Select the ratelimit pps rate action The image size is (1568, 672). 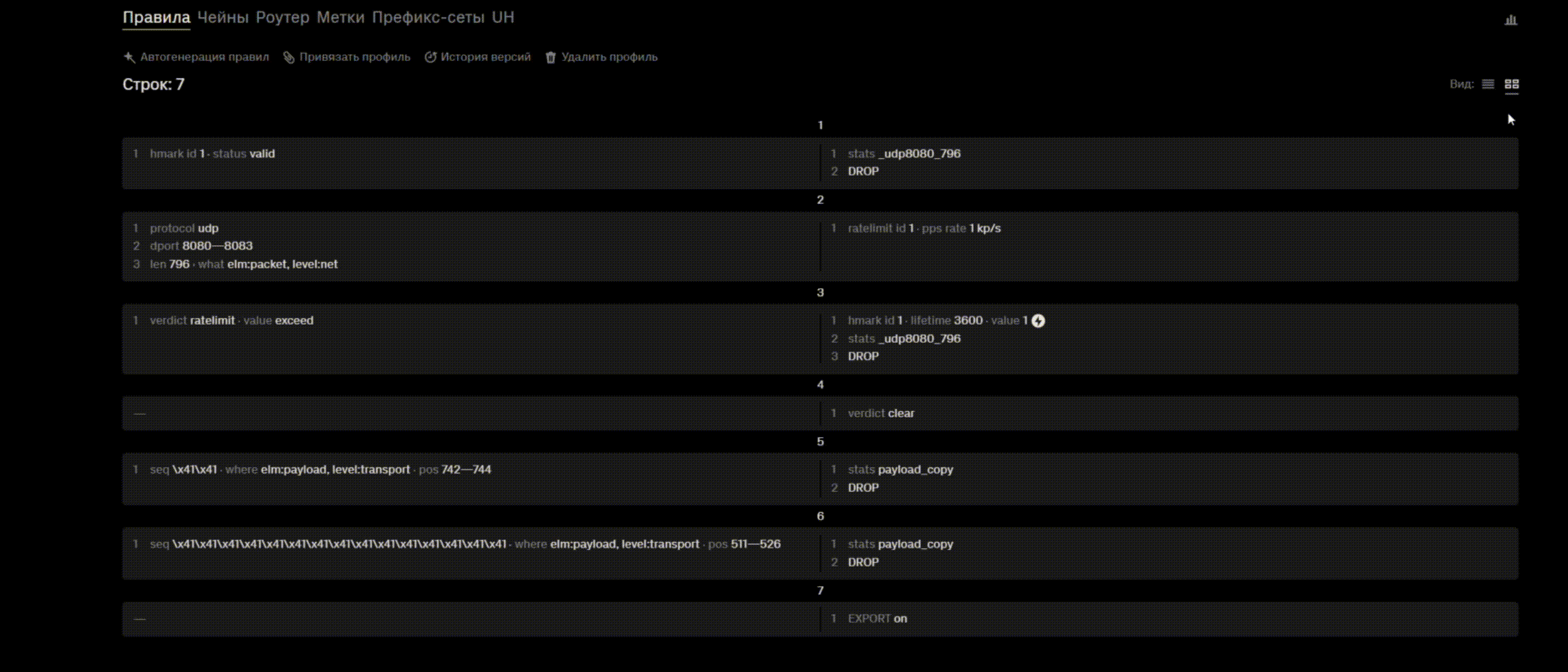click(x=924, y=228)
